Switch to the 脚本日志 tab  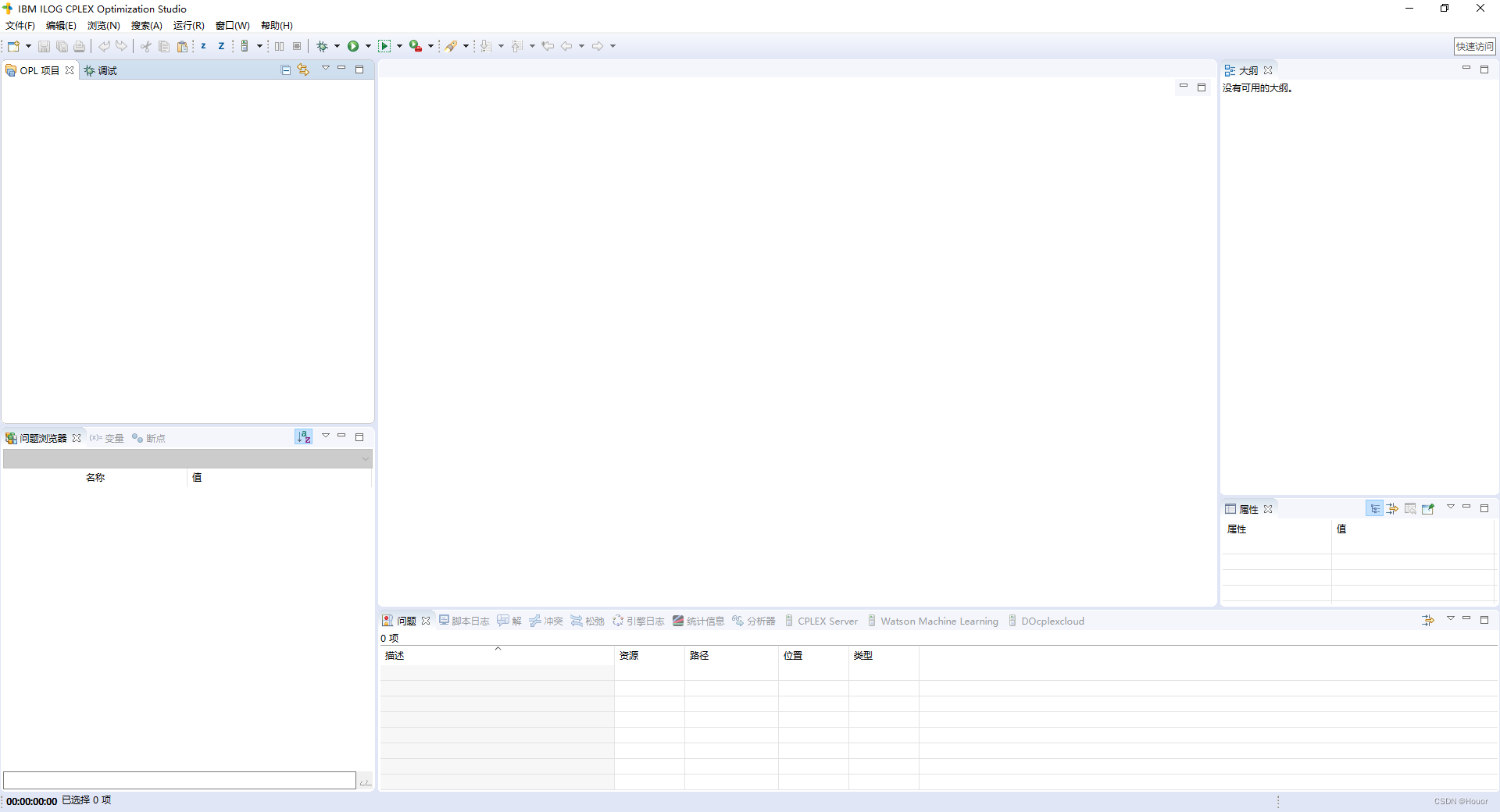(464, 621)
